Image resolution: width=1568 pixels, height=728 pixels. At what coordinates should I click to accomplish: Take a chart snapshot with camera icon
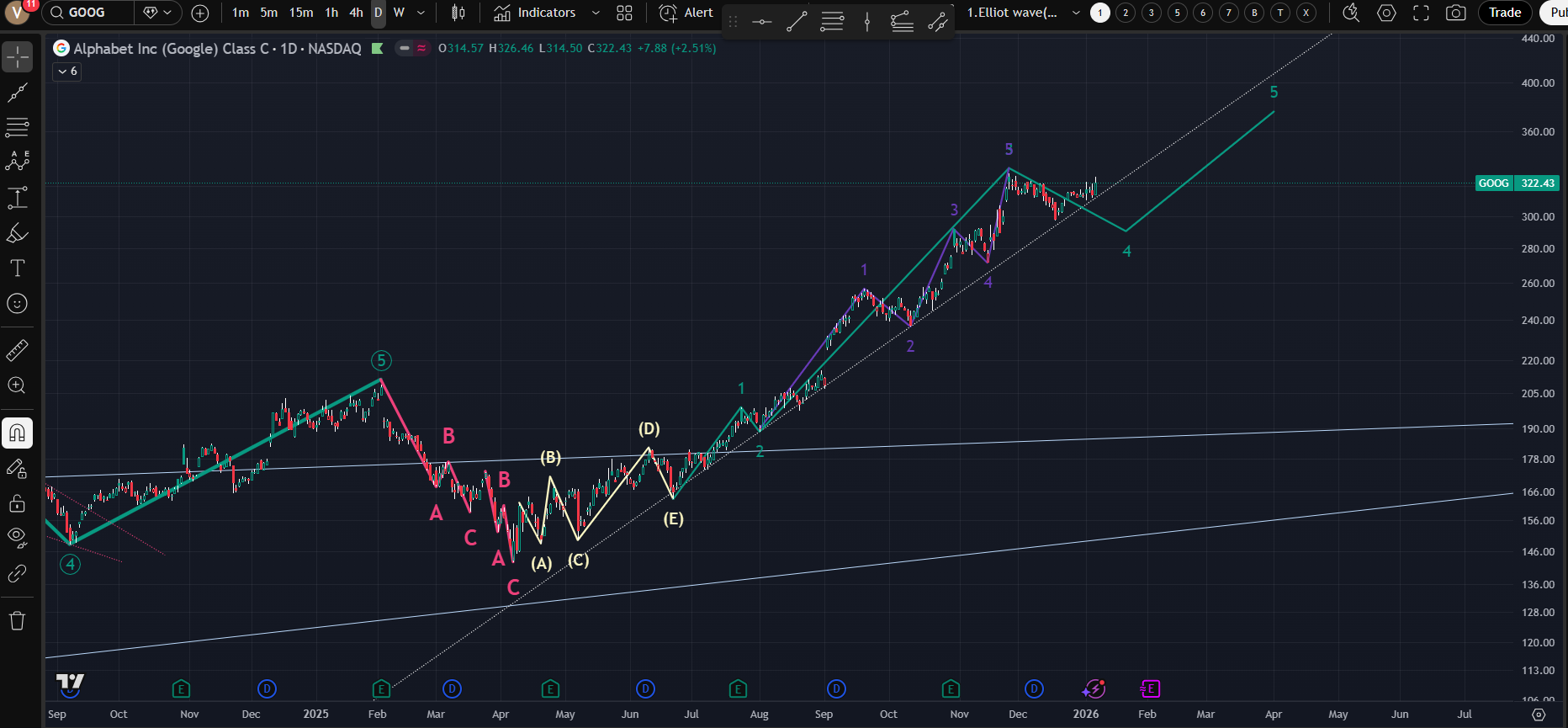tap(1455, 13)
